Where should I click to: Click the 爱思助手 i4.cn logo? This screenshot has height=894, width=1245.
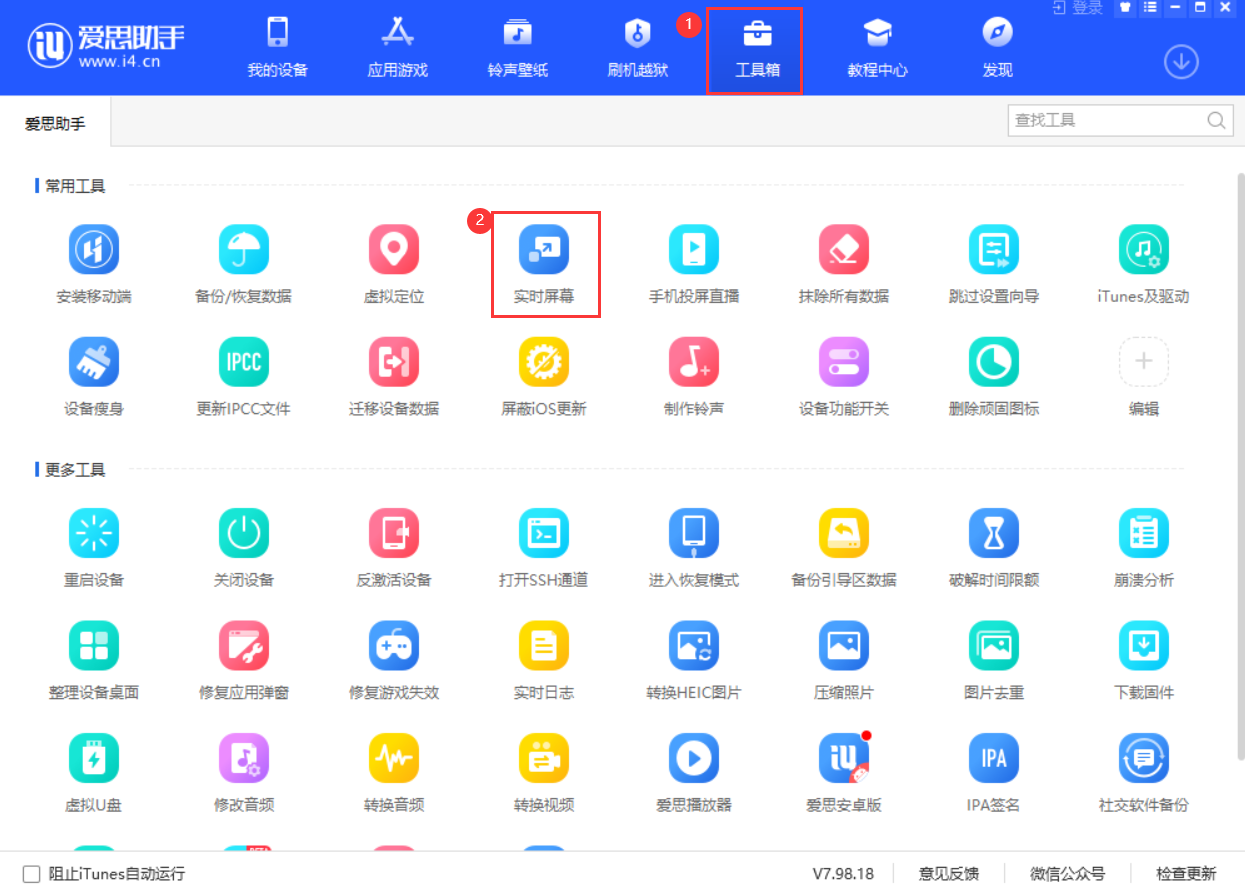pos(105,47)
